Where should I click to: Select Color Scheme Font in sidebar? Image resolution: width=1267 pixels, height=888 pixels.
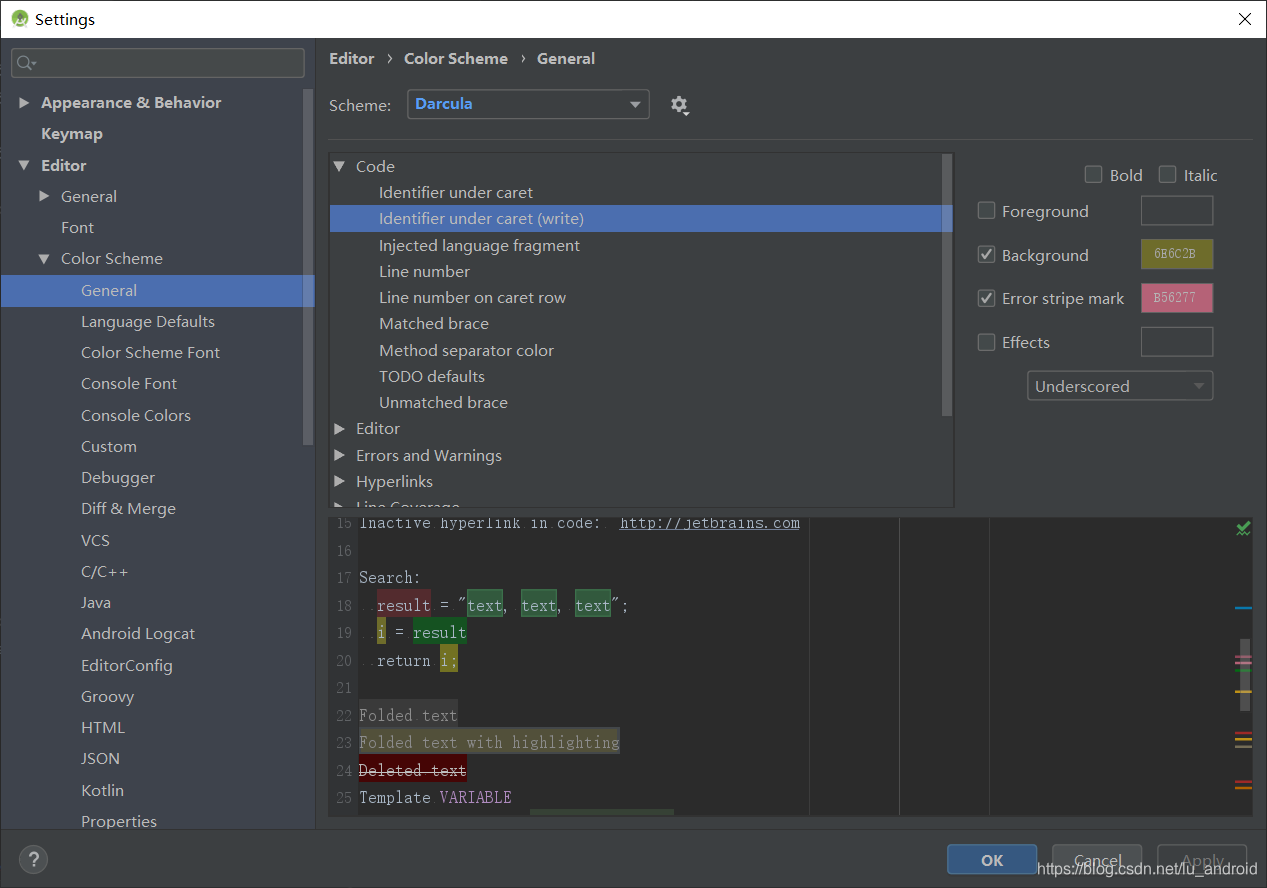150,353
